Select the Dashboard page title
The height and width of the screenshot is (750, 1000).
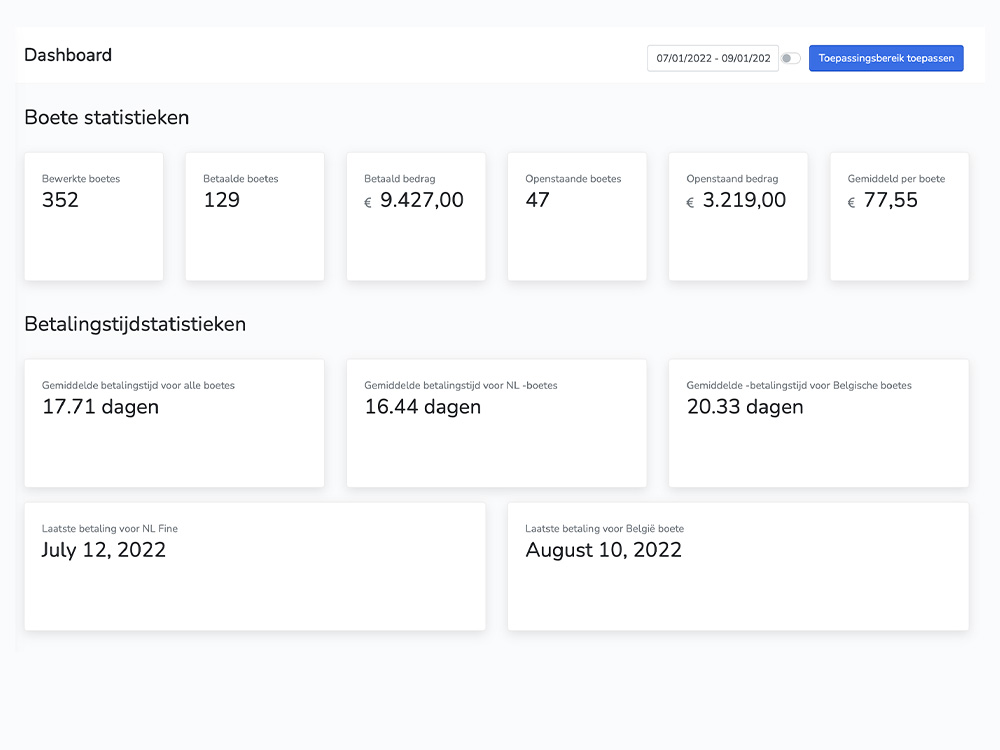[68, 55]
